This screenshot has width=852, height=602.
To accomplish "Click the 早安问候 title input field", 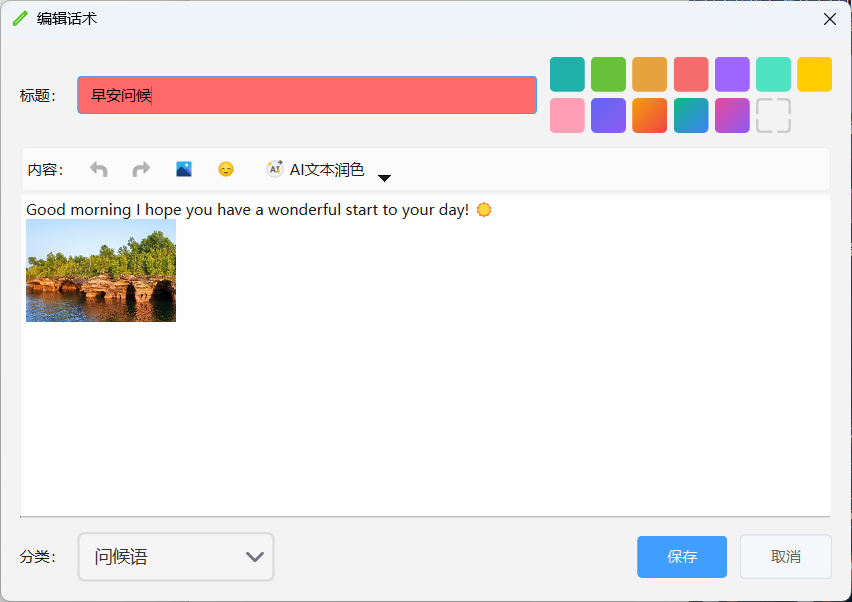I will pyautogui.click(x=307, y=95).
